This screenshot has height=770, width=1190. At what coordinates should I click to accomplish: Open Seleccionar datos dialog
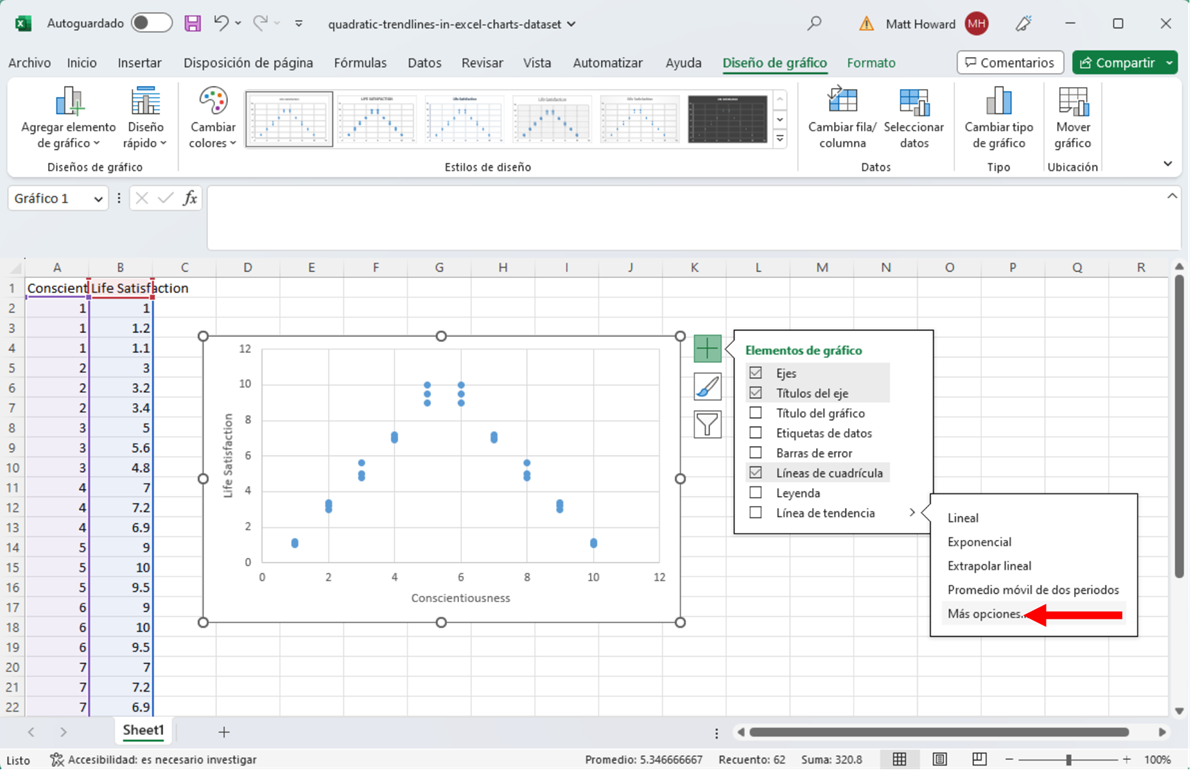(913, 103)
